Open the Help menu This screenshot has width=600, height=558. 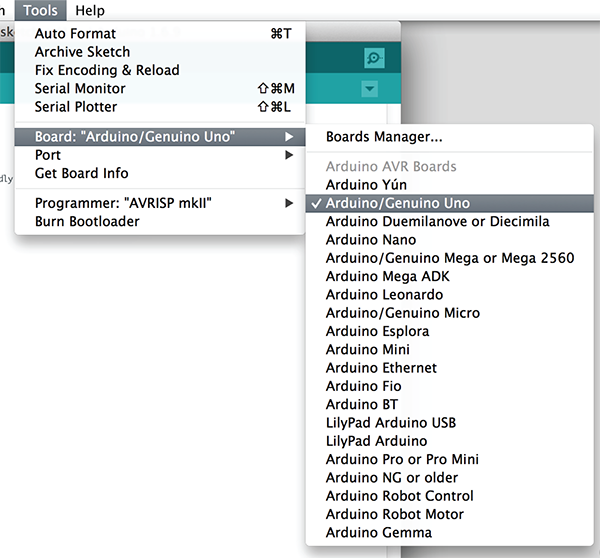[x=90, y=10]
